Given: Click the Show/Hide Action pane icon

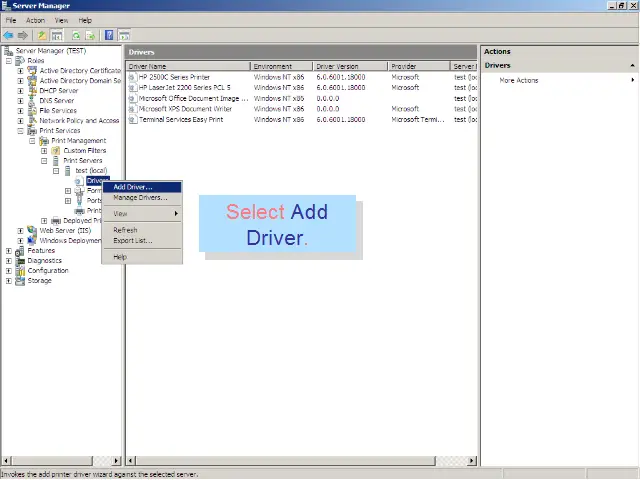Looking at the screenshot, I should click(x=124, y=36).
